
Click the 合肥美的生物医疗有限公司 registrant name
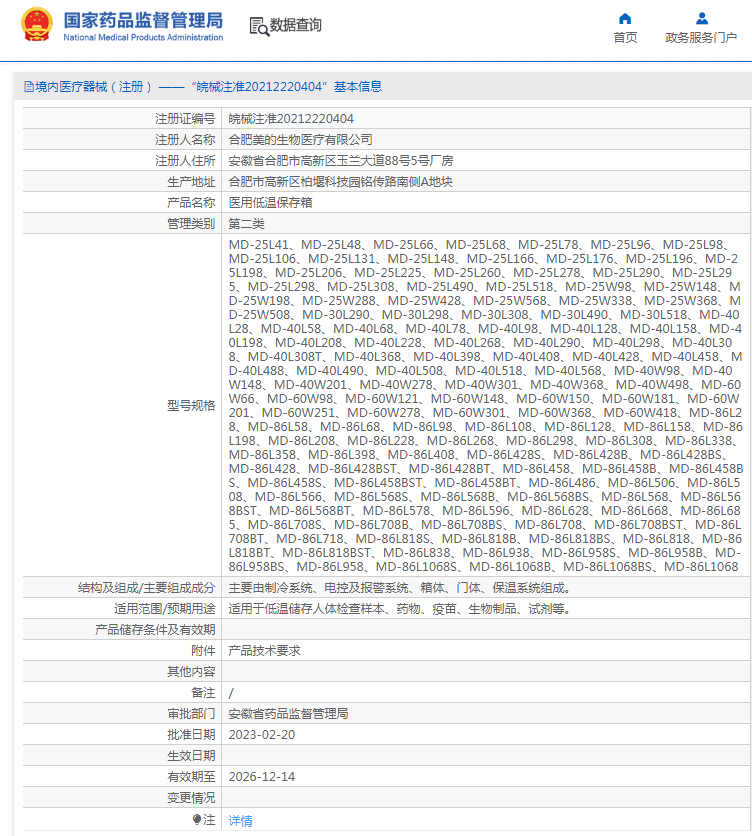coord(300,140)
